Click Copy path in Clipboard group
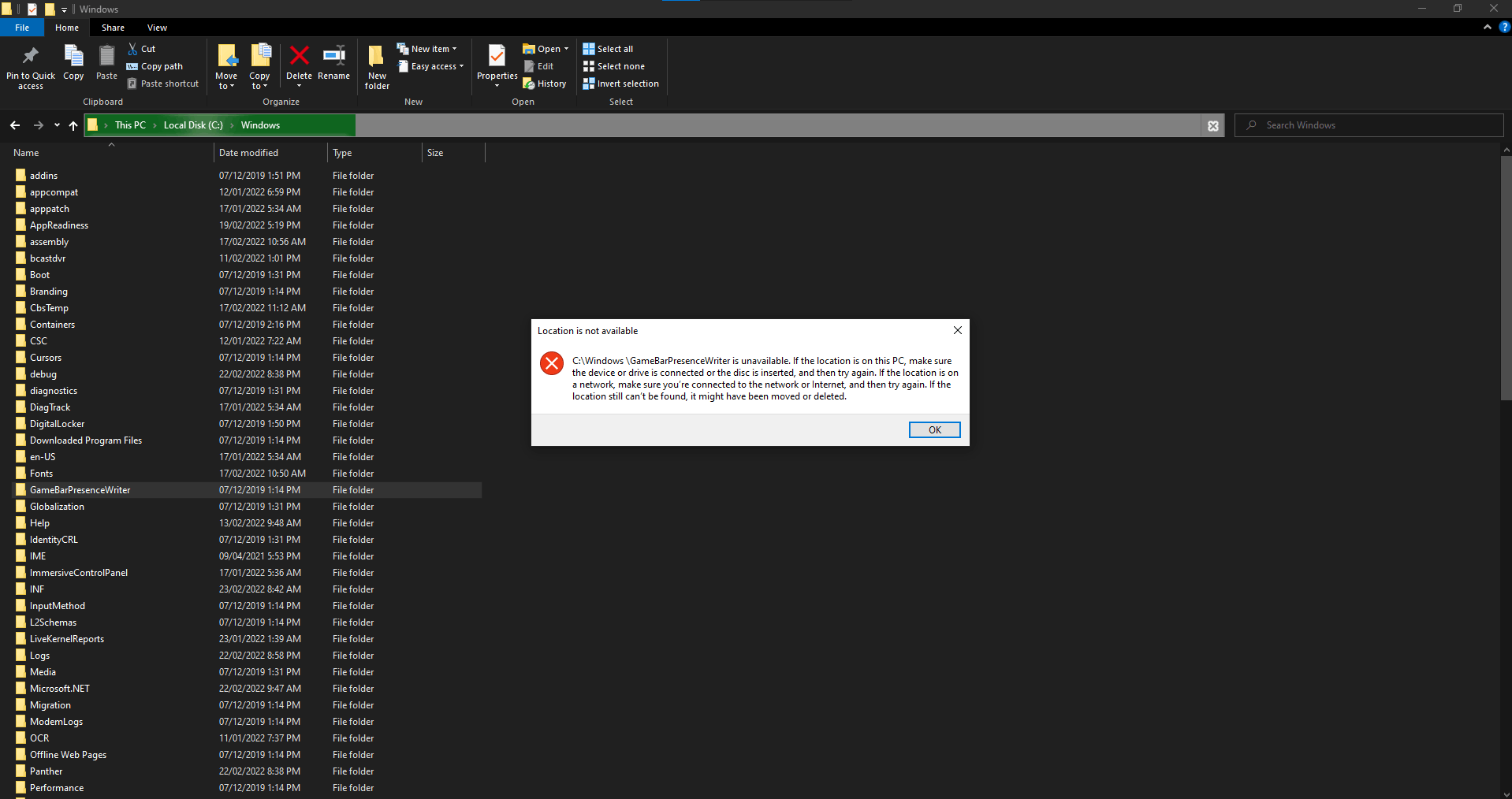This screenshot has width=1512, height=799. click(155, 66)
